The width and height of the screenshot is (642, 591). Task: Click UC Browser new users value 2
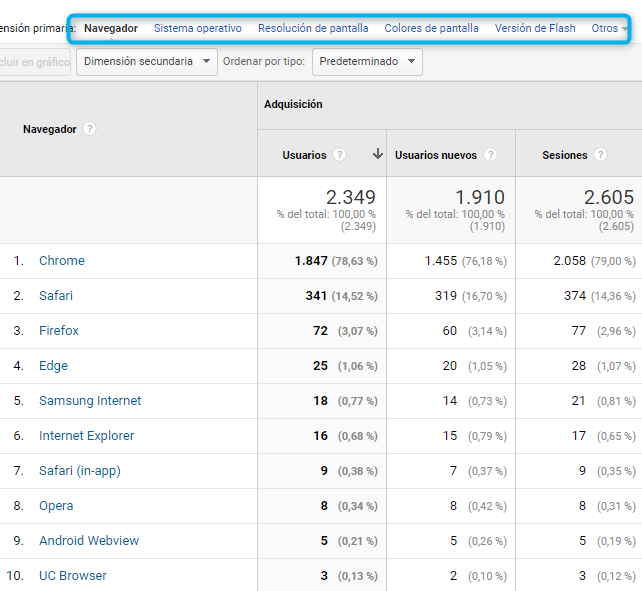(x=453, y=576)
